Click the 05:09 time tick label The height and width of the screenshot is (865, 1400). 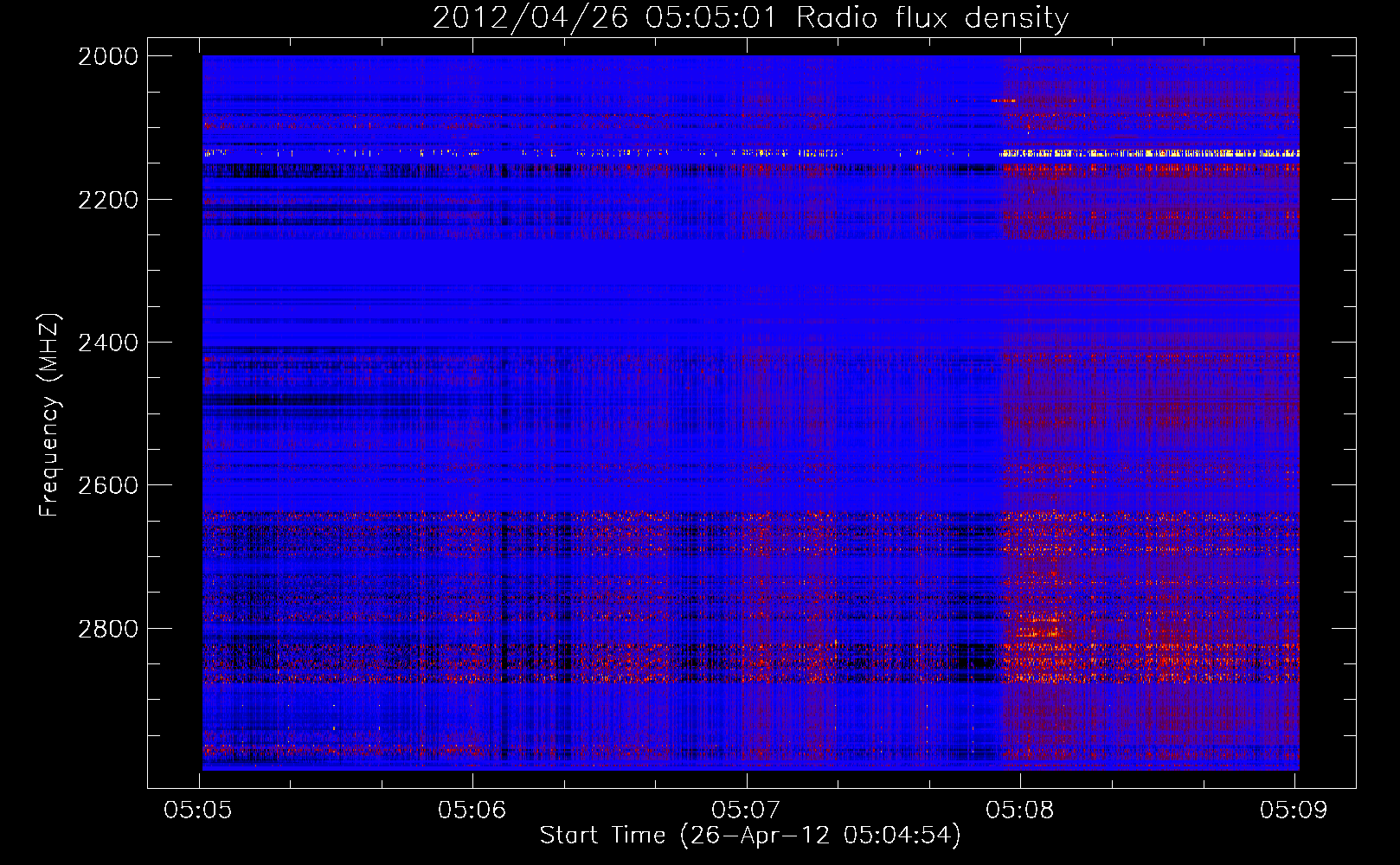pos(1294,811)
